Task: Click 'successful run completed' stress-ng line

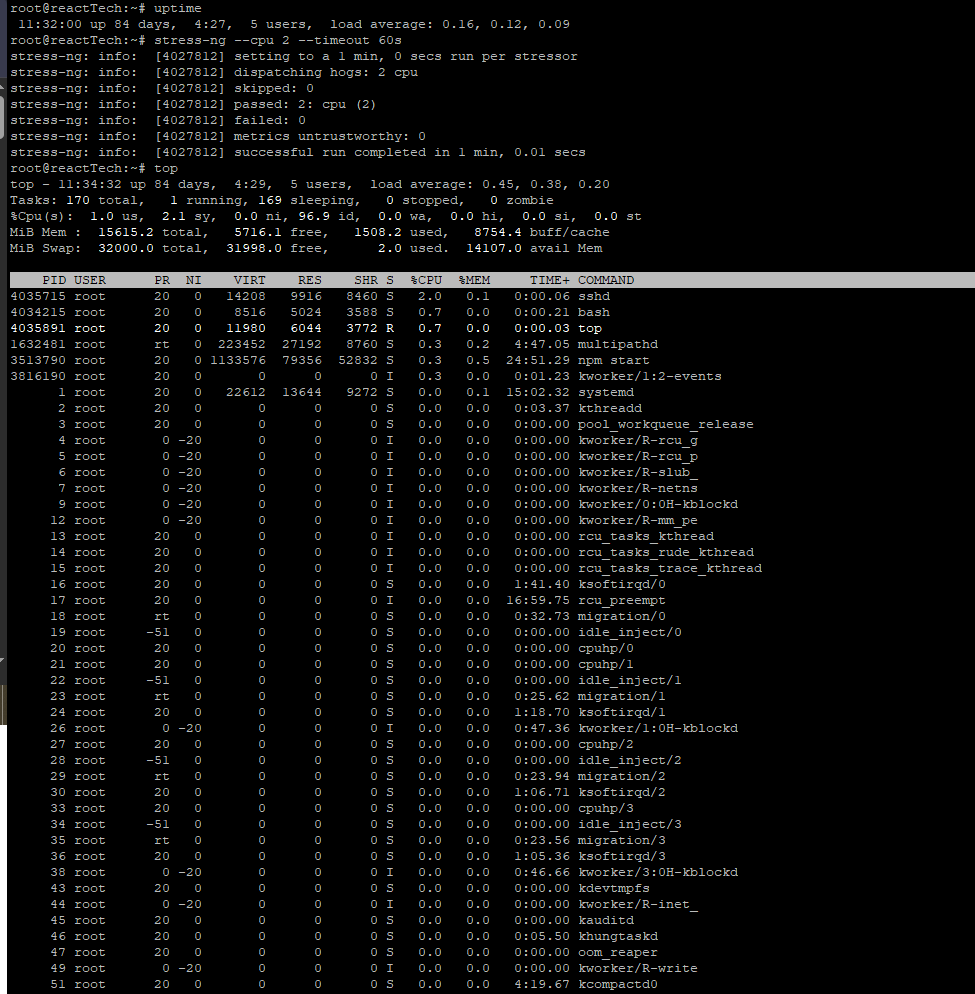Action: pos(297,152)
